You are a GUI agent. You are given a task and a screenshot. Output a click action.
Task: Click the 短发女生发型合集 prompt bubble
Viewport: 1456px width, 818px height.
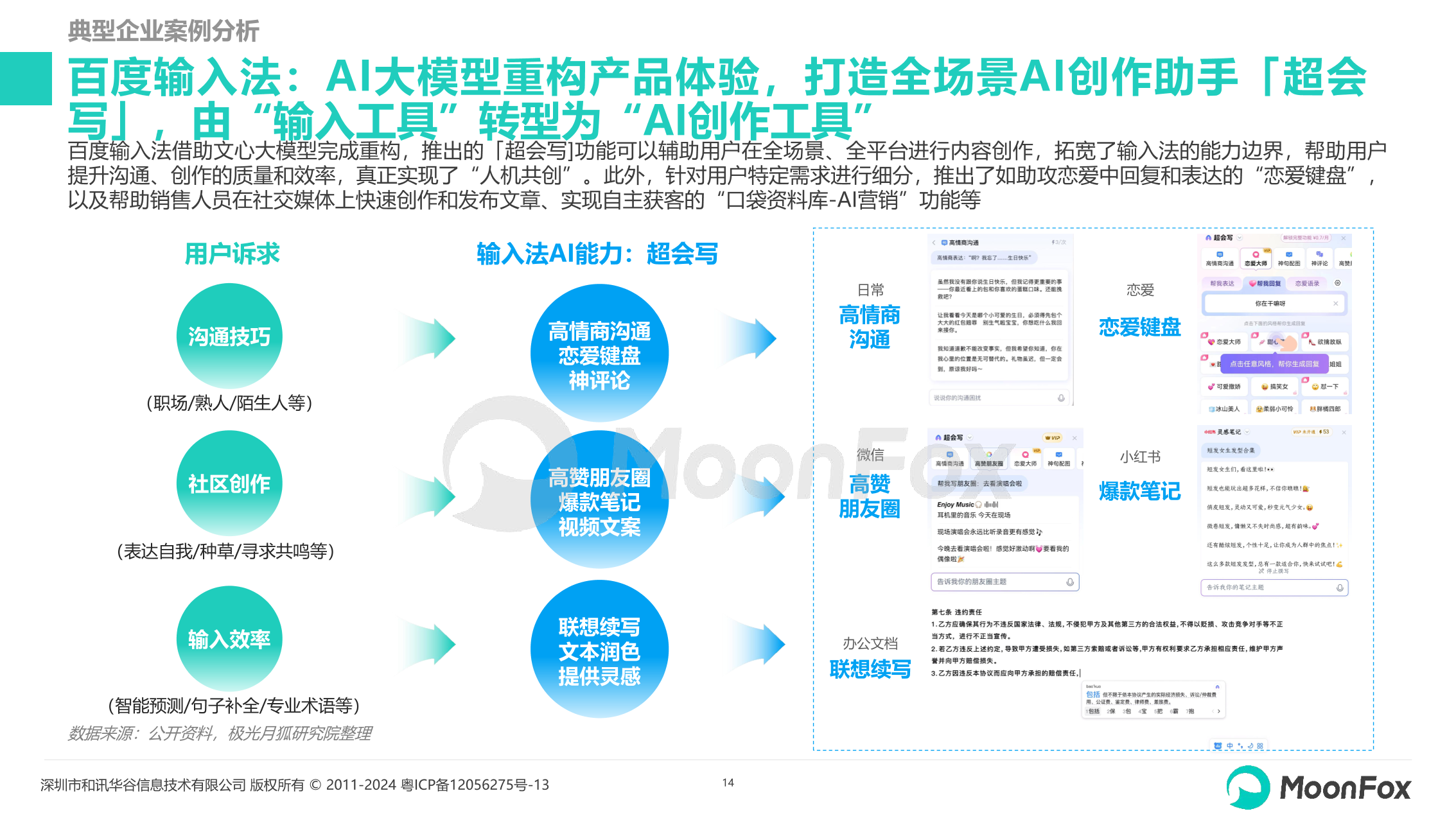(1231, 450)
